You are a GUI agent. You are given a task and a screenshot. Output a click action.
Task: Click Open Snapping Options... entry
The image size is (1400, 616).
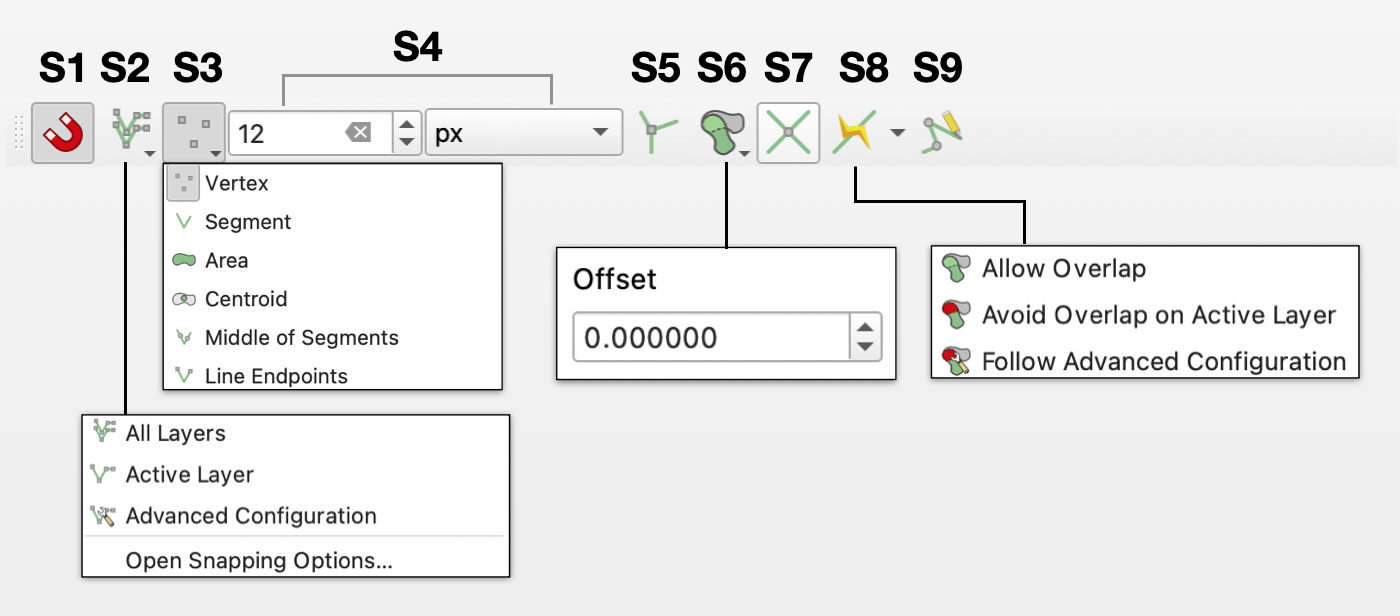(258, 561)
